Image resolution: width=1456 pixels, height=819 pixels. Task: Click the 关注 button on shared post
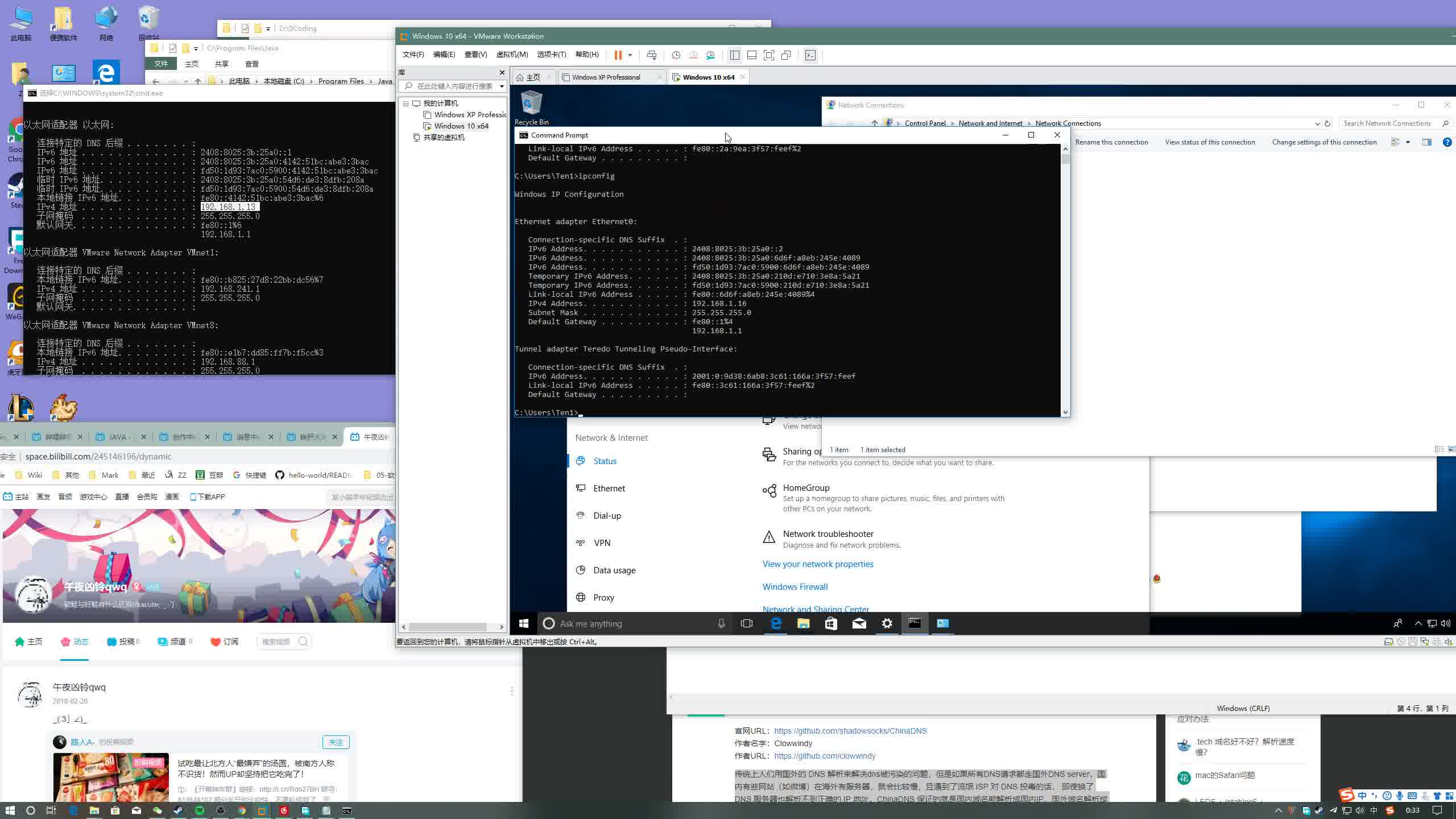(x=336, y=742)
